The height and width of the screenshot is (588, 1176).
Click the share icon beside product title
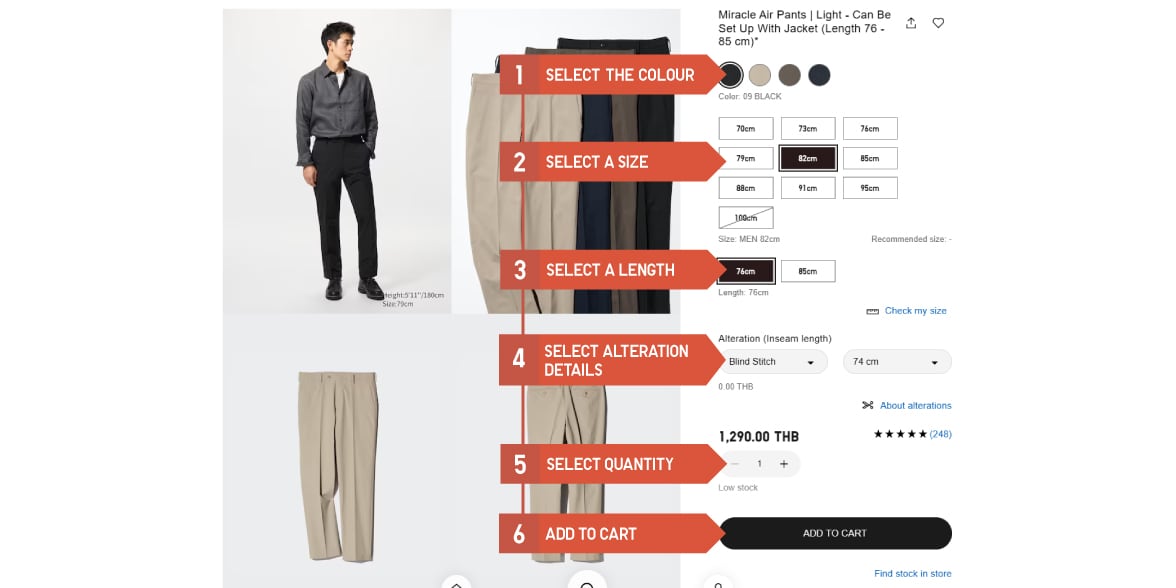[910, 23]
